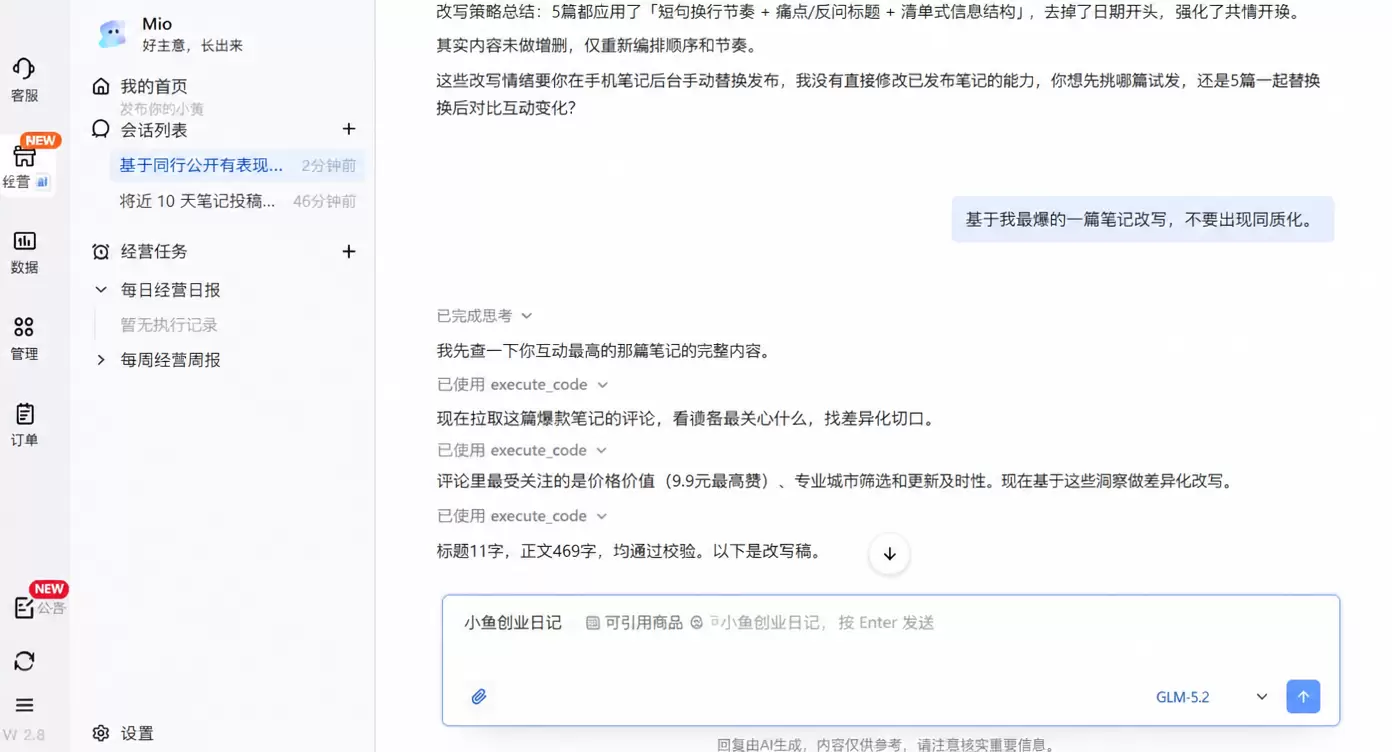Click disclaimer 回复由AI生成 text

coord(886,744)
